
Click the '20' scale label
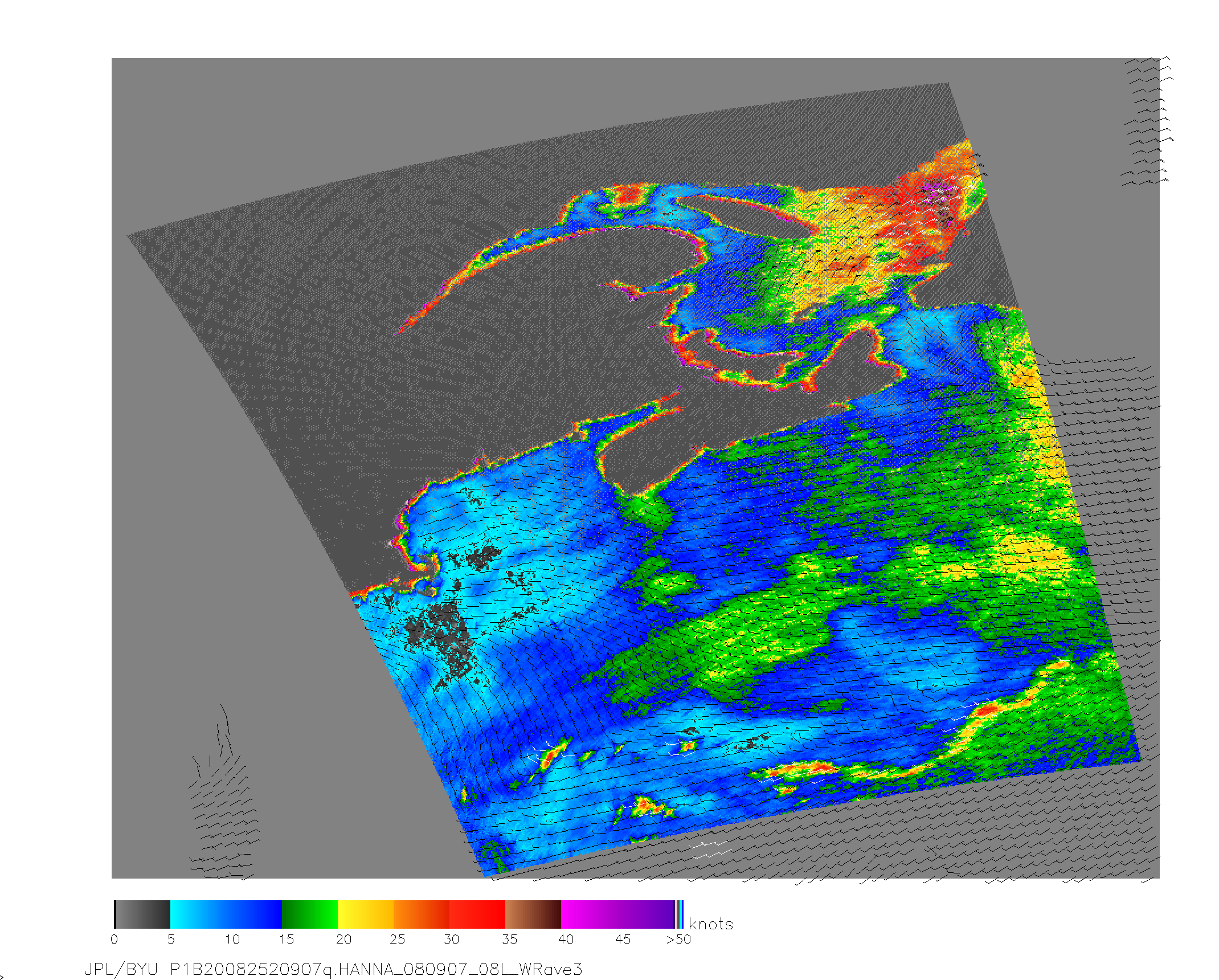tap(343, 940)
